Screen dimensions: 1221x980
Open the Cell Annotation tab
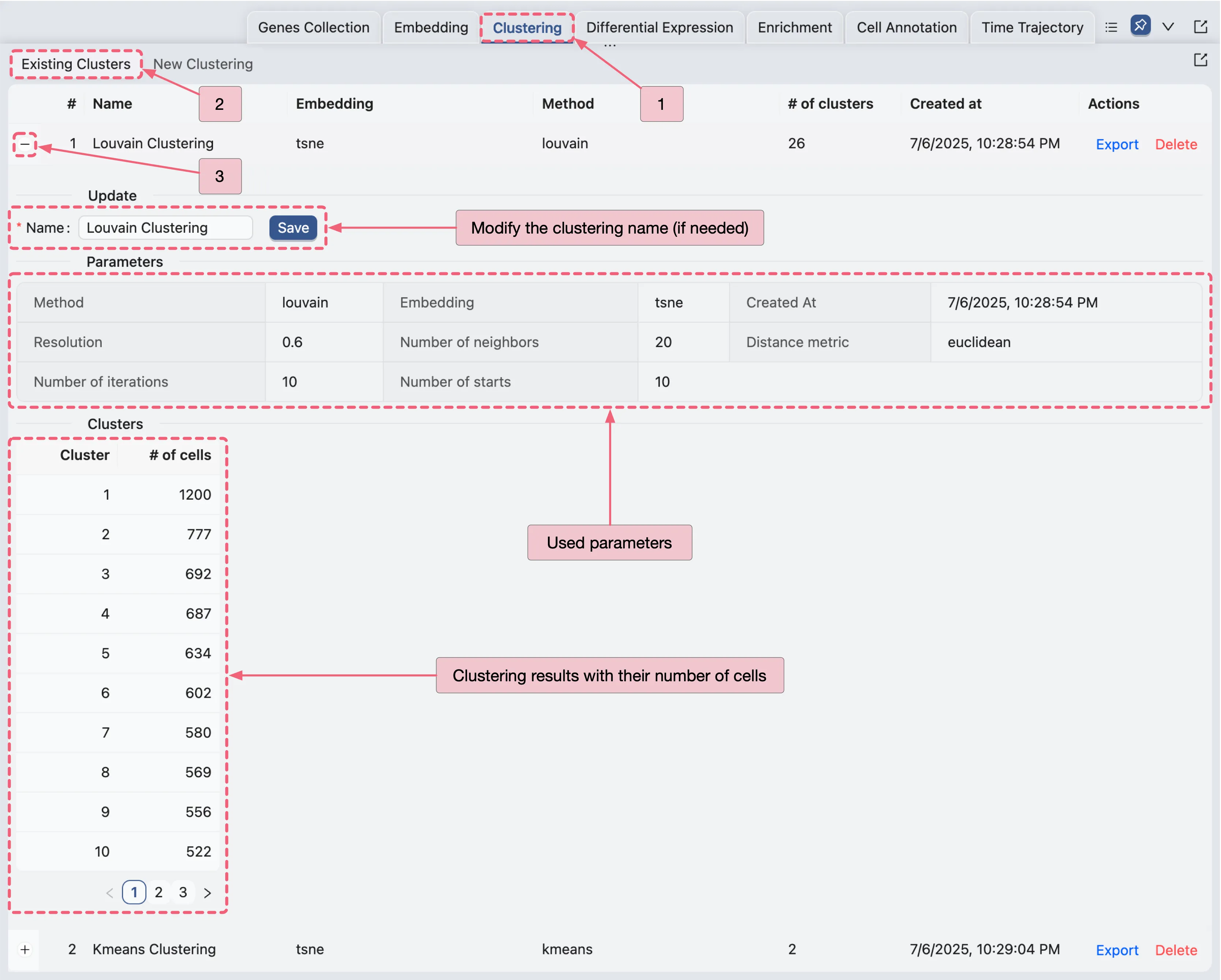(x=906, y=28)
